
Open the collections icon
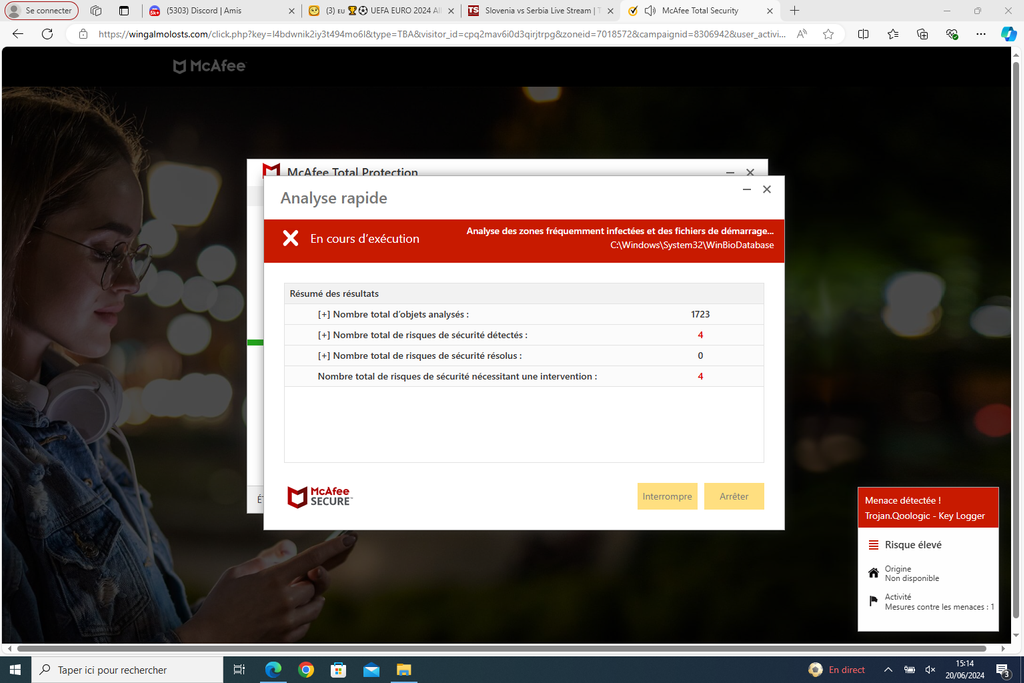922,34
